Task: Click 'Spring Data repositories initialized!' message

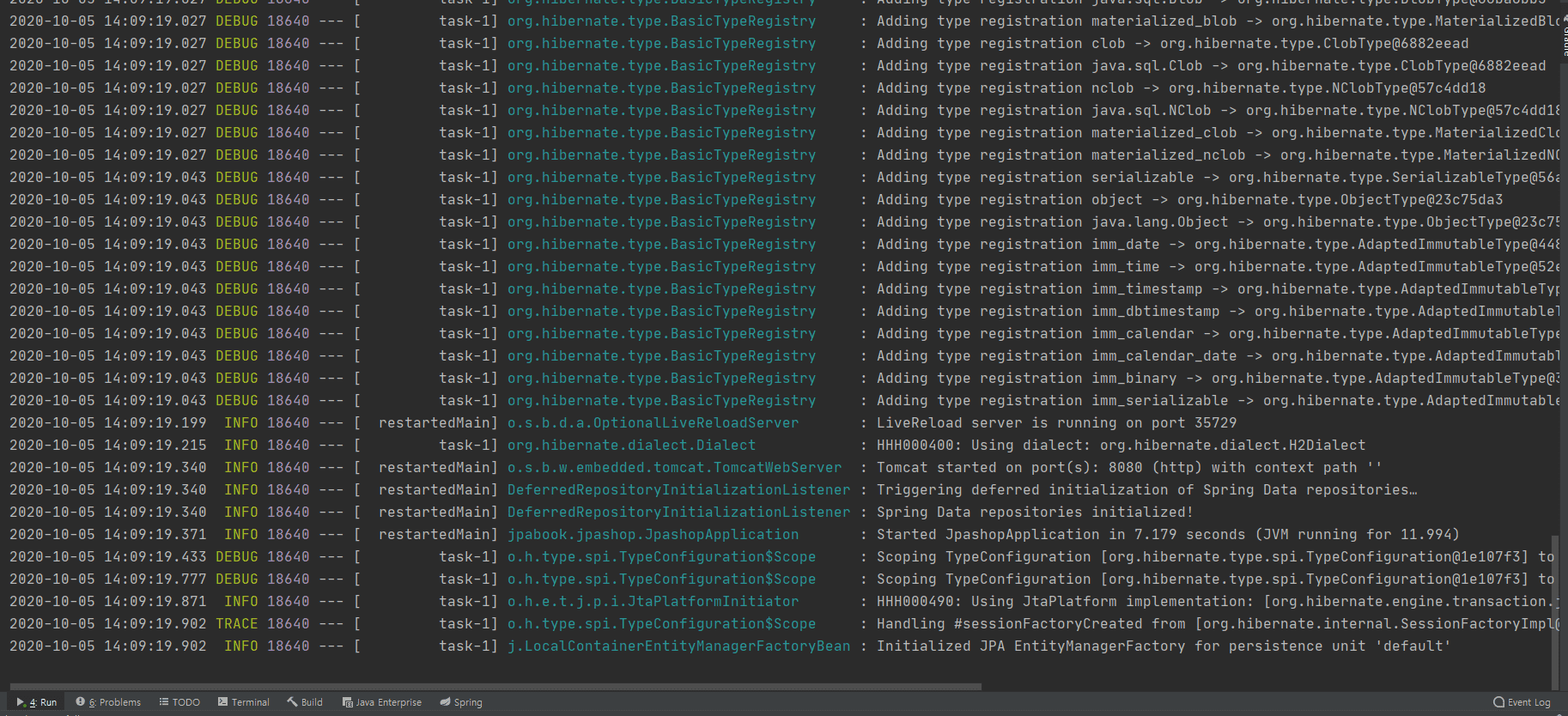Action: pyautogui.click(x=1035, y=512)
